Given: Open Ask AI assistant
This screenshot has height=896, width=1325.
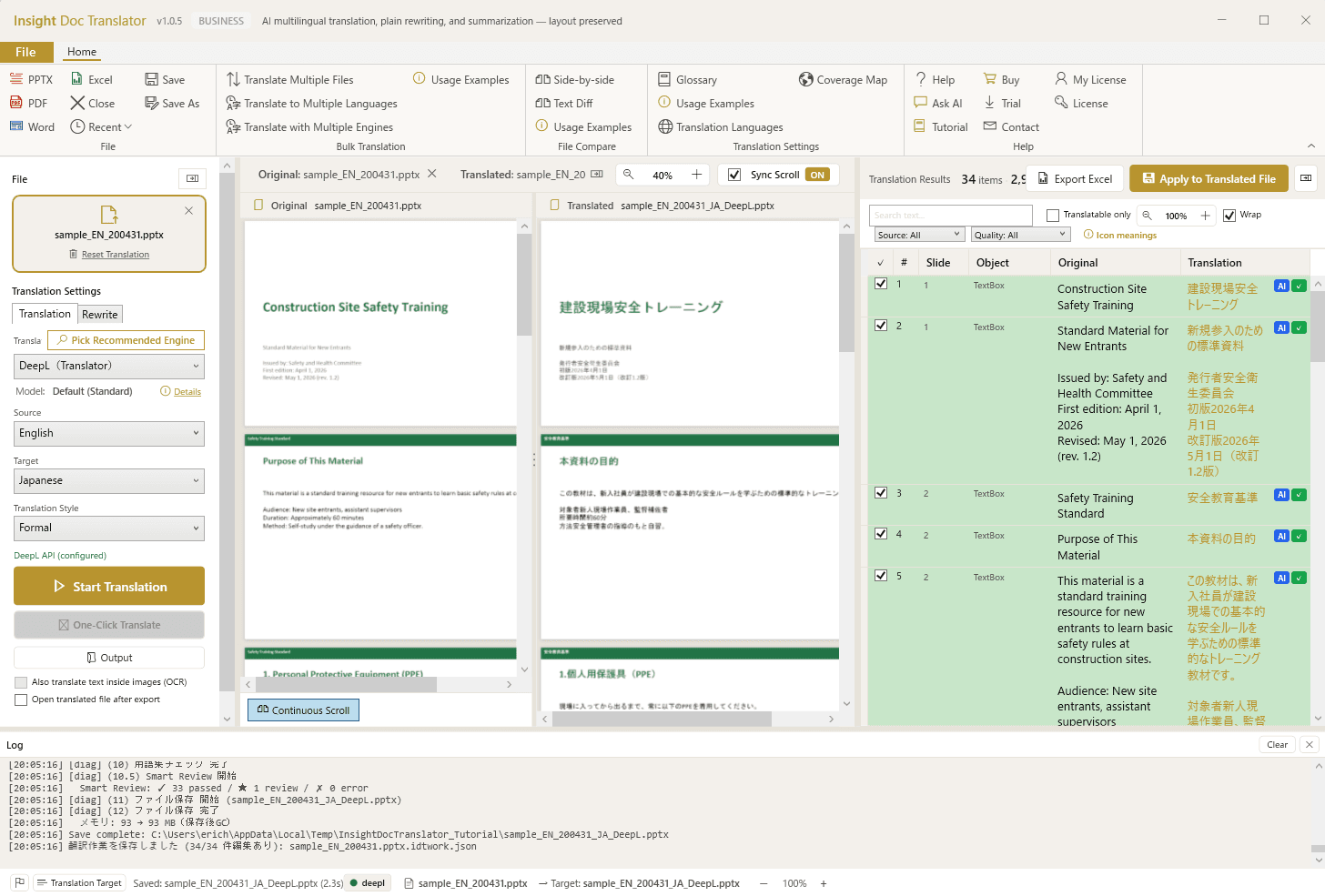Looking at the screenshot, I should (938, 103).
